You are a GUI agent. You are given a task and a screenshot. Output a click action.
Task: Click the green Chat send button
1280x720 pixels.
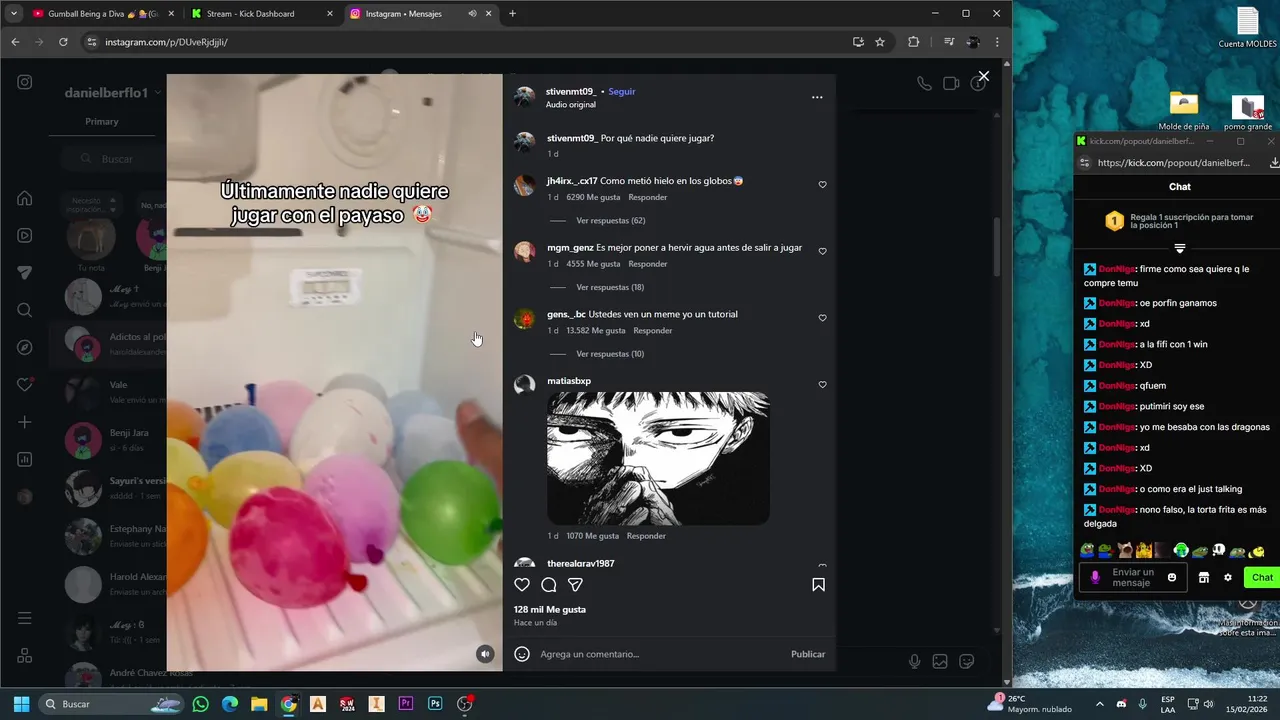[x=1262, y=578]
